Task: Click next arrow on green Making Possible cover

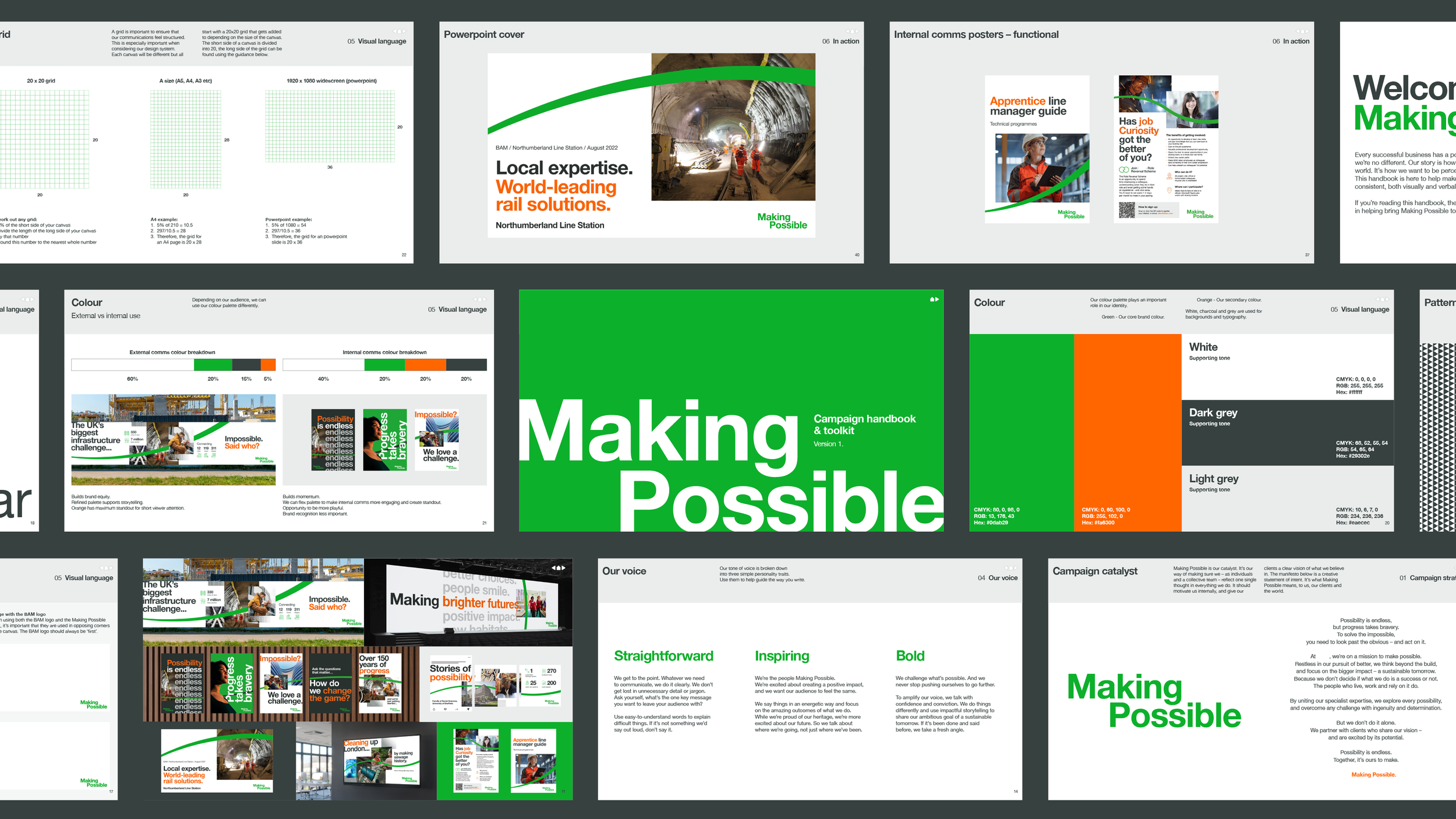Action: (937, 299)
